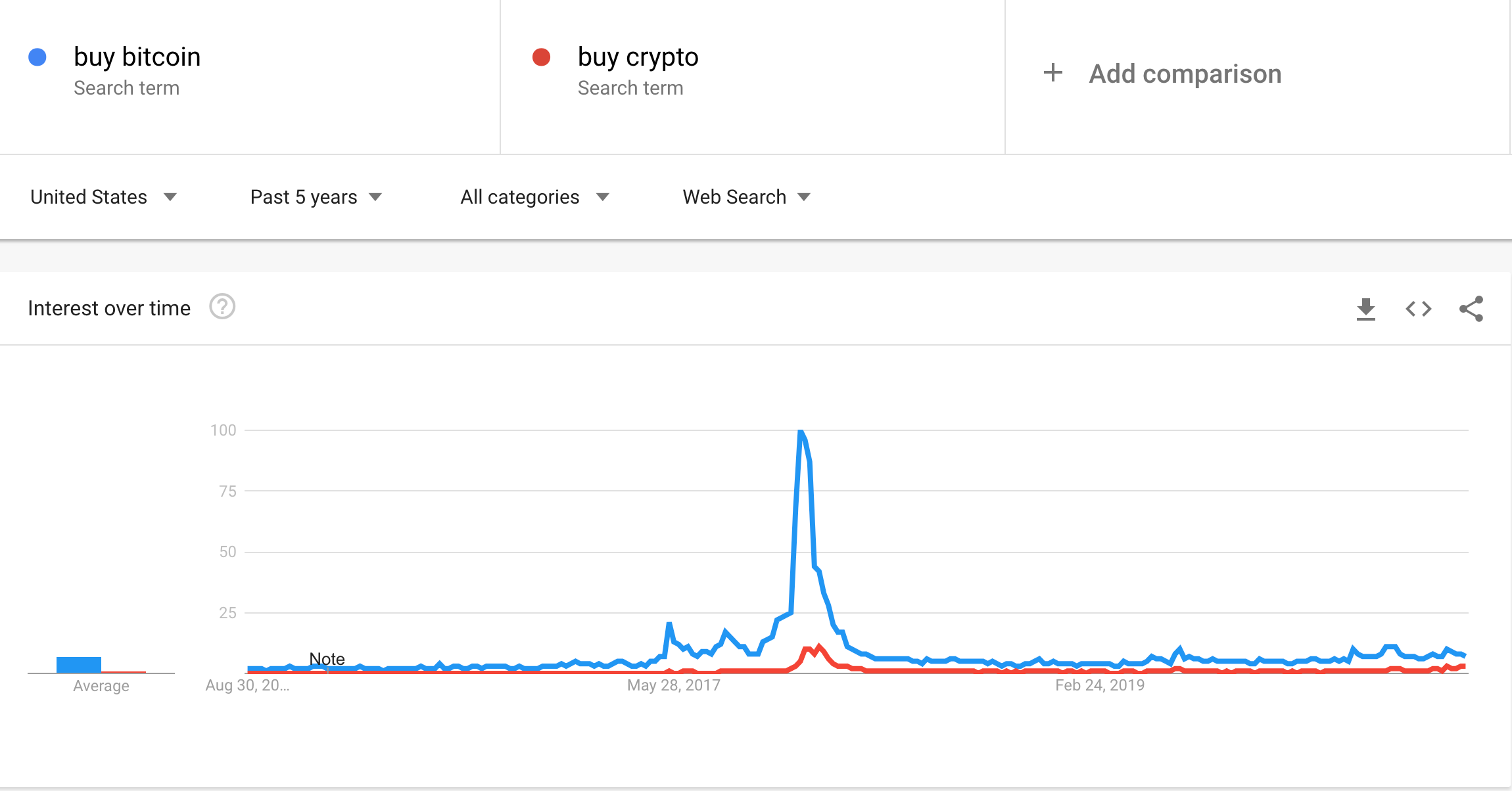The width and height of the screenshot is (1512, 791).
Task: Click the blue buy bitcoin color dot
Action: tap(37, 57)
